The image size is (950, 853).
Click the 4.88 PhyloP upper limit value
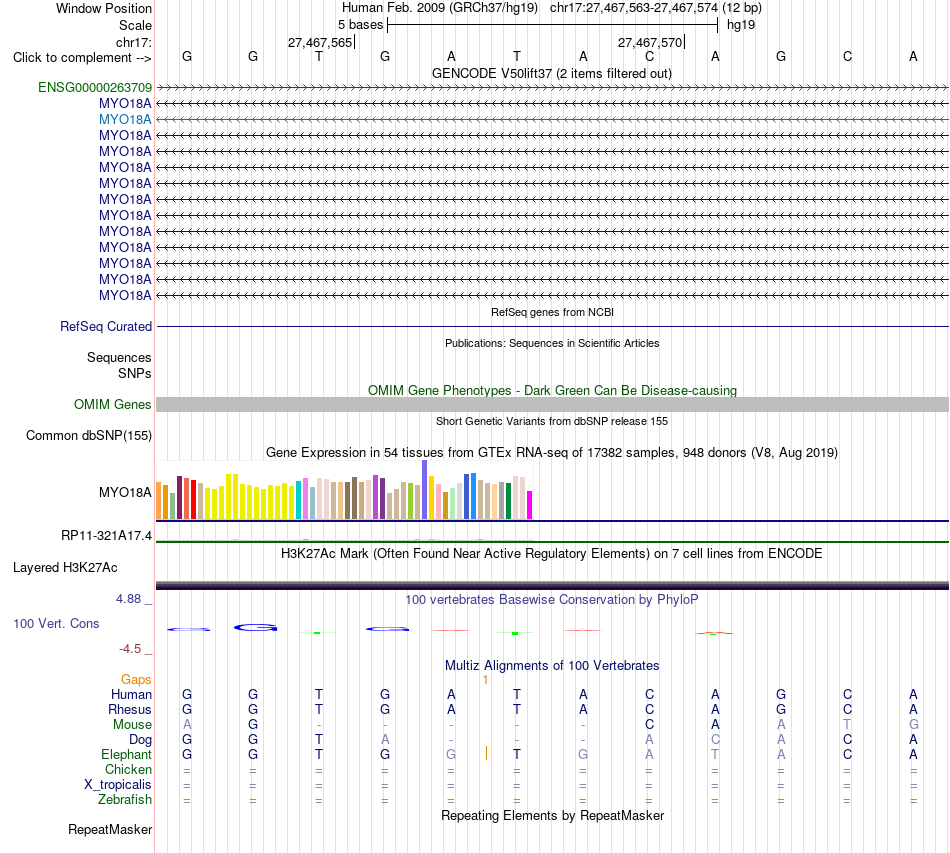point(128,599)
